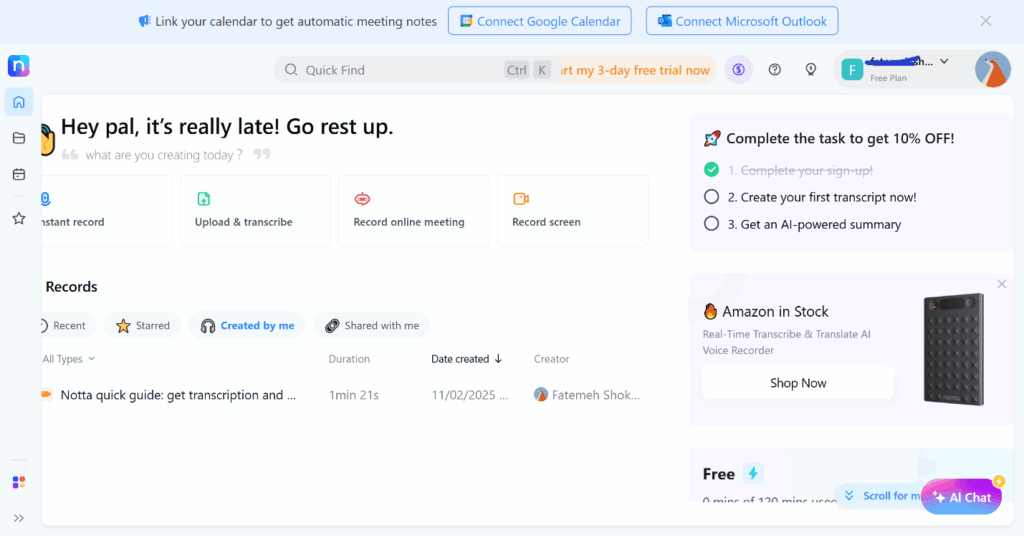Click the Connect Google Calendar button
Viewport: 1024px width, 536px height.
coord(539,21)
